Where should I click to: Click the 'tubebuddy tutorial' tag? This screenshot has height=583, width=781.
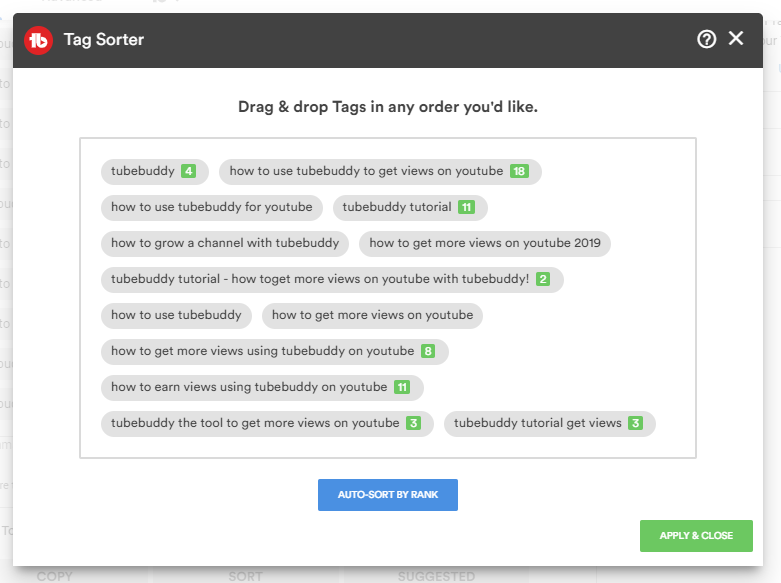click(397, 207)
